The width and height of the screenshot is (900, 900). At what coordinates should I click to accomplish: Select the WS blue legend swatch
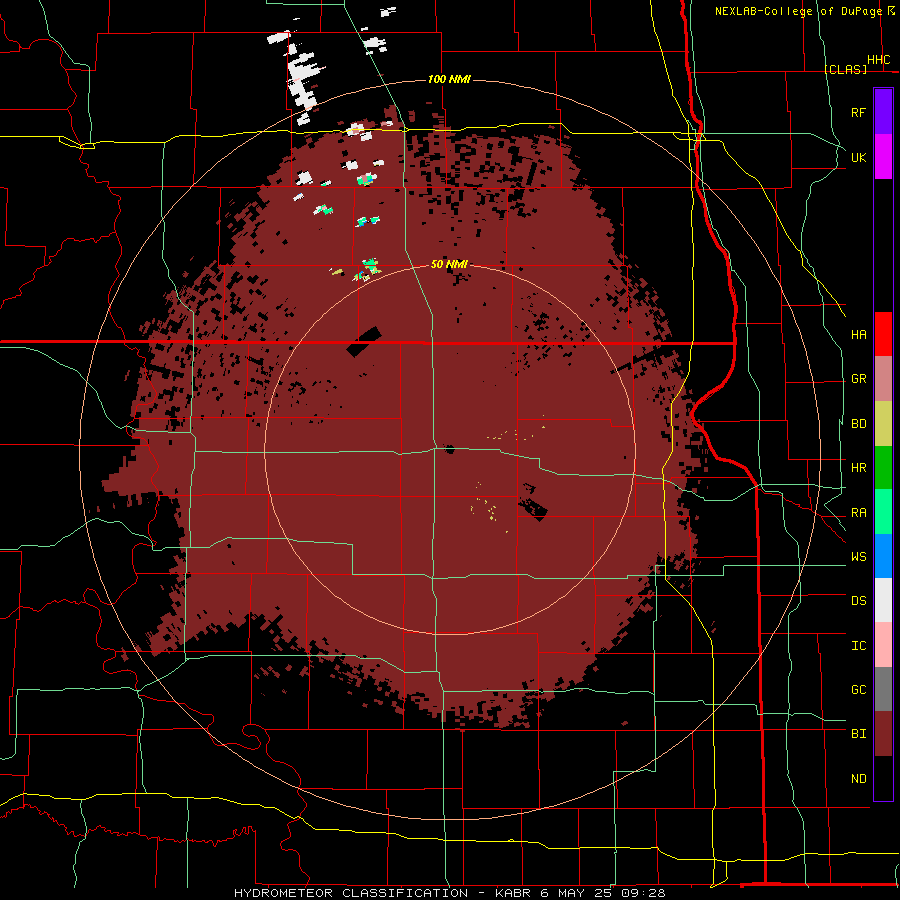pyautogui.click(x=883, y=556)
